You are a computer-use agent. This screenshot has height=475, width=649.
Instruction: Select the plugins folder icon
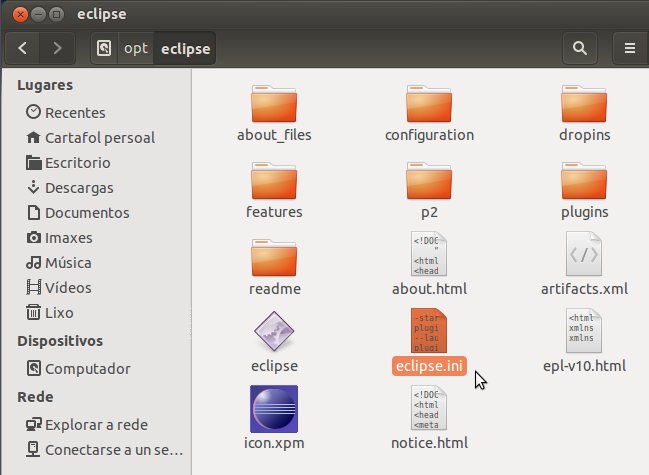(584, 181)
